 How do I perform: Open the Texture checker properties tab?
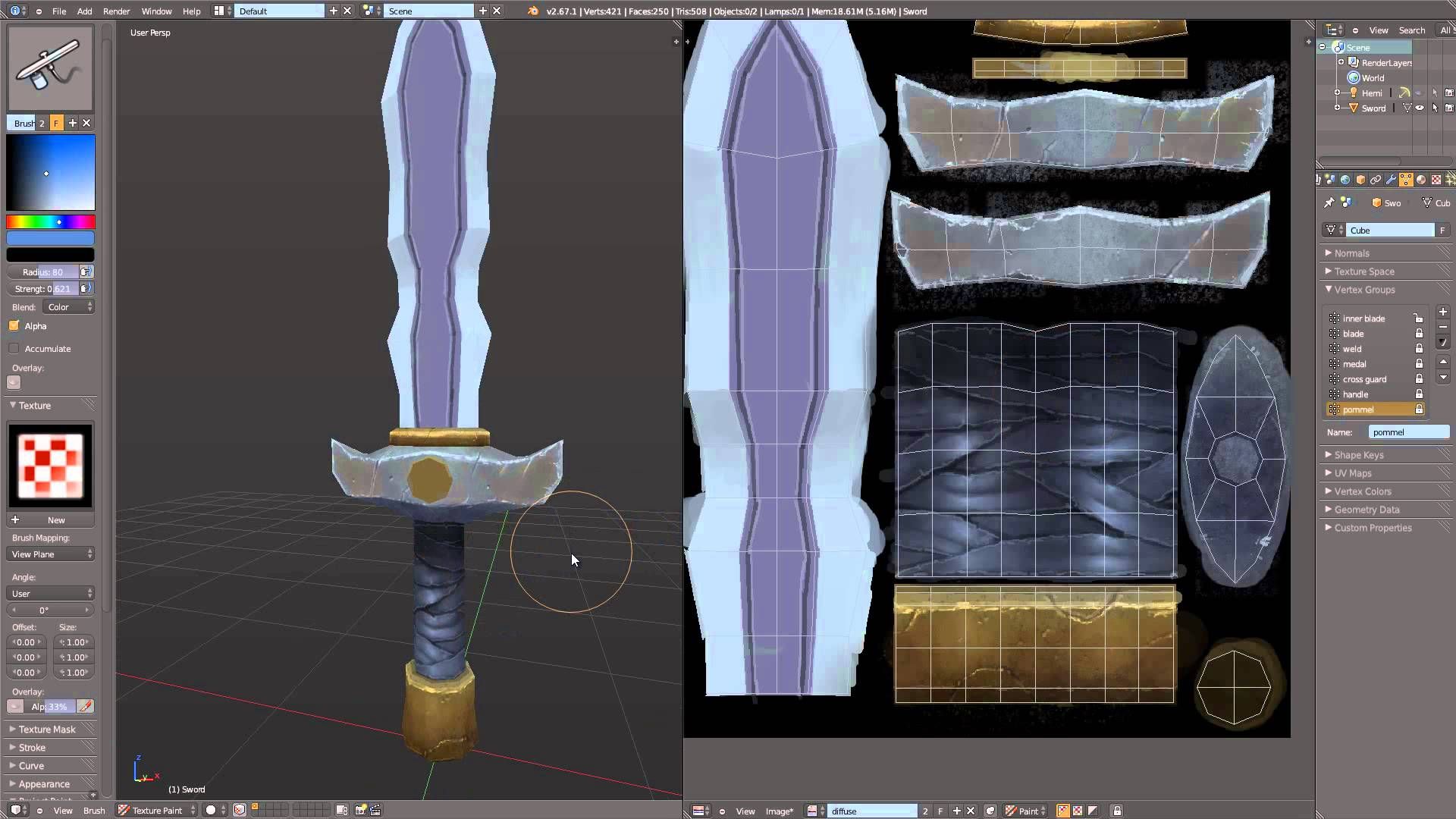click(1436, 180)
